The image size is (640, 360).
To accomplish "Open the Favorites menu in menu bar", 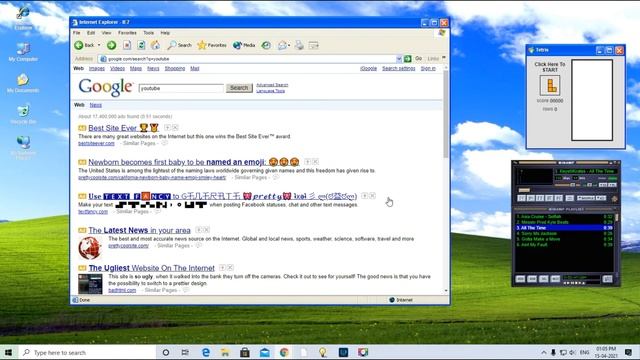I will [x=127, y=33].
